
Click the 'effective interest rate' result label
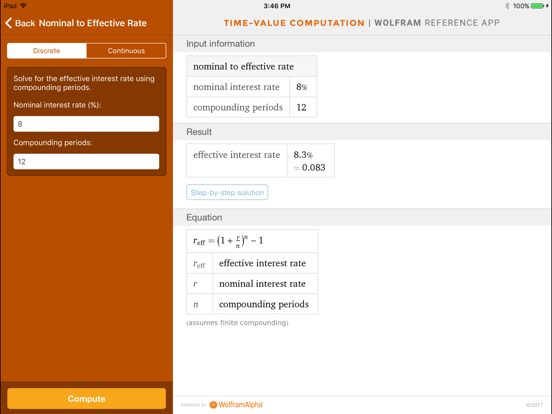point(236,155)
